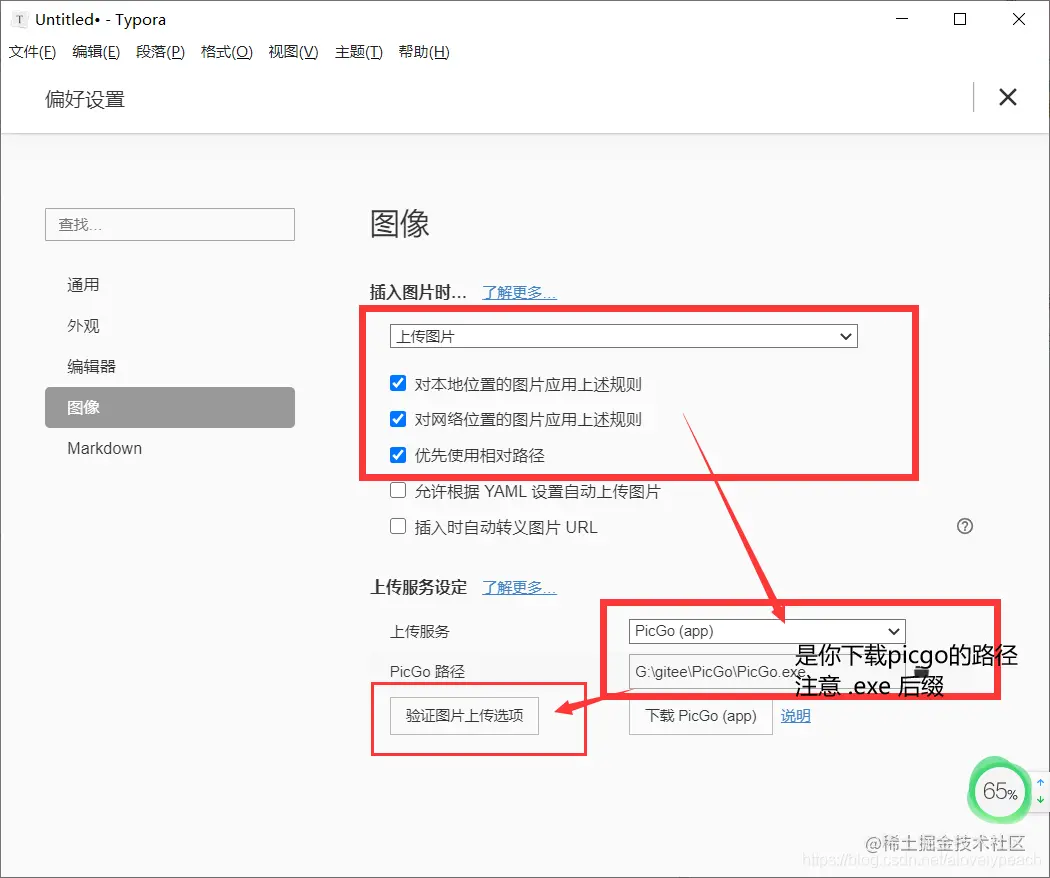Enable 允许根据 YAML 设置自动上传图片

coord(398,490)
